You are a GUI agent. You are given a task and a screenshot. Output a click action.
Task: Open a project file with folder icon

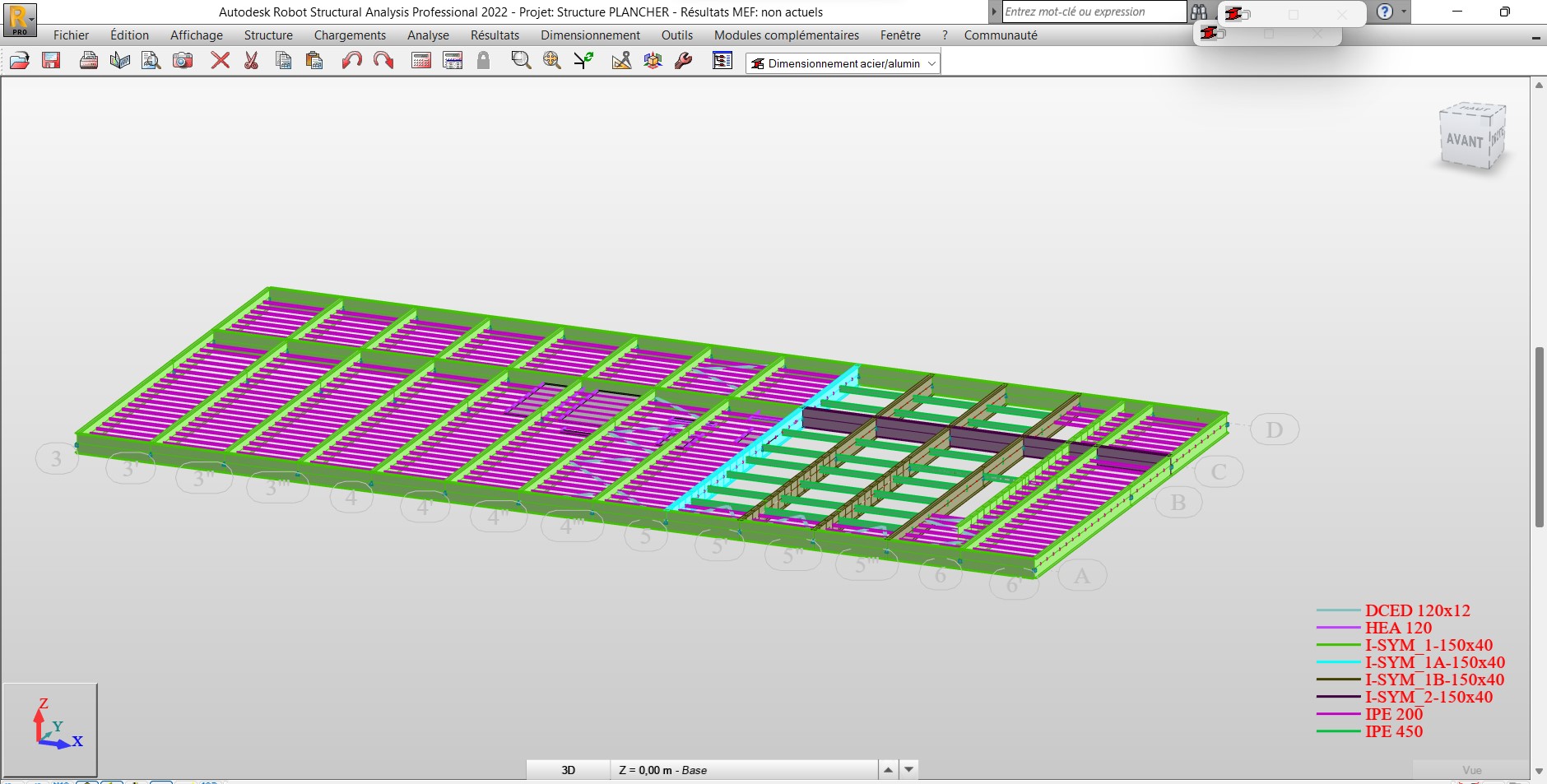(x=20, y=61)
